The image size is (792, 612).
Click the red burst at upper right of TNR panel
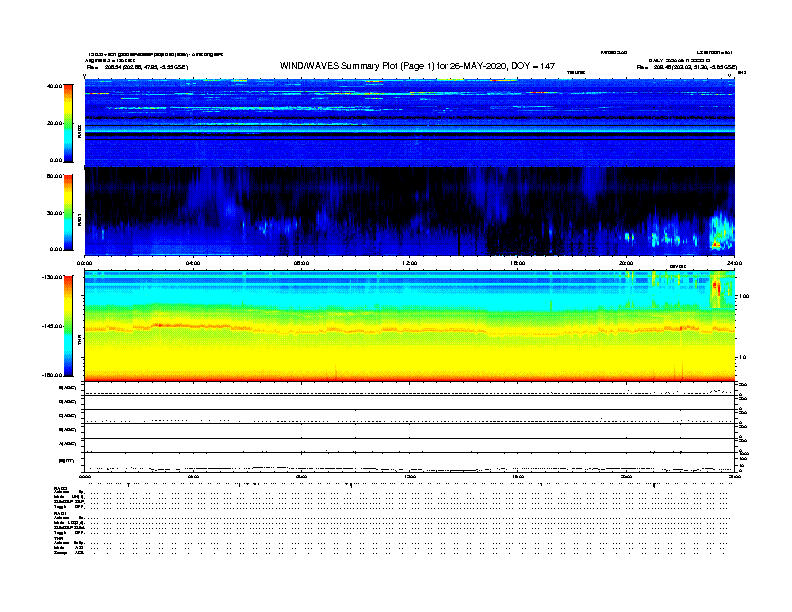coord(715,289)
